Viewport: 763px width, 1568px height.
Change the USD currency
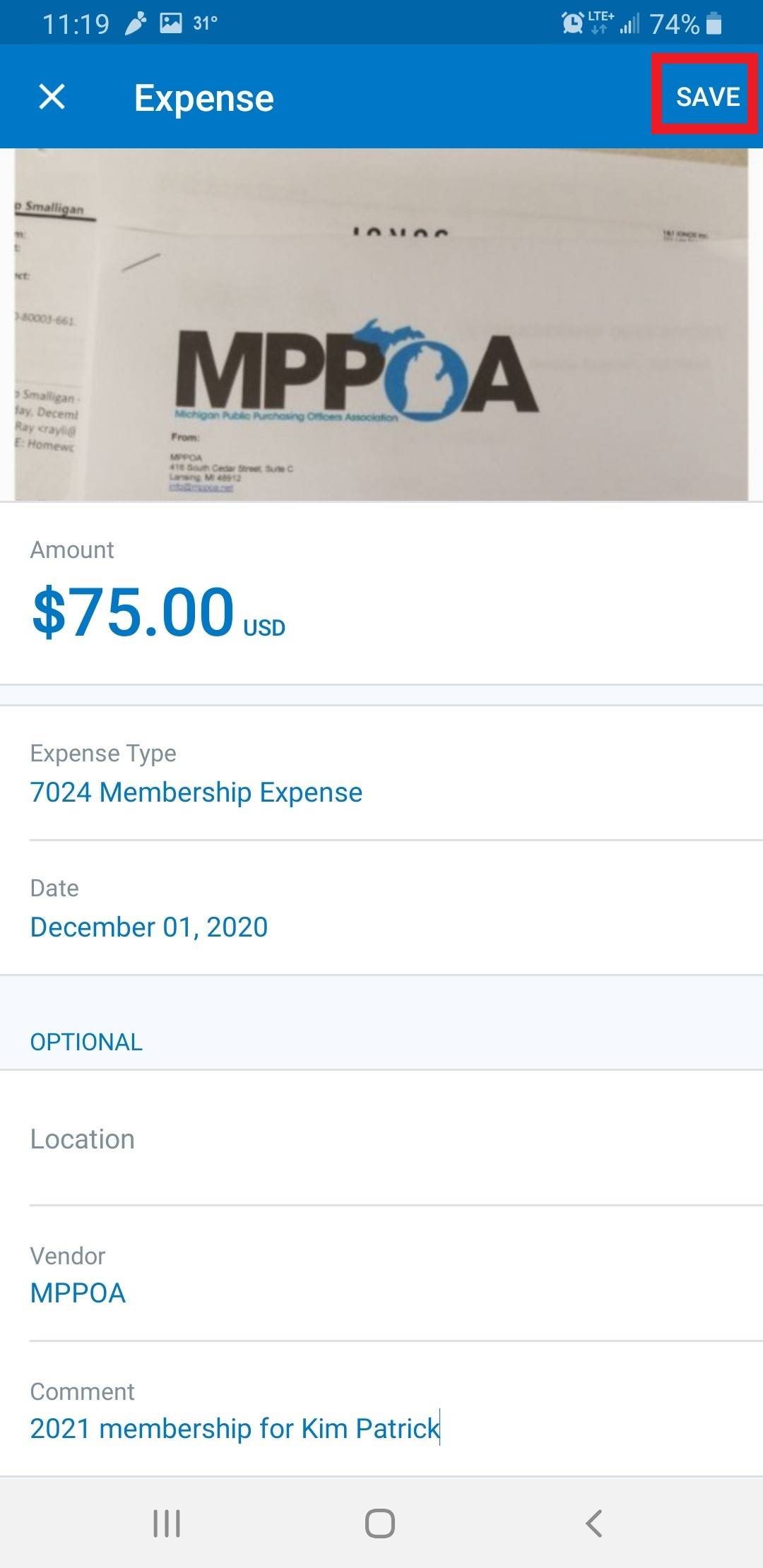[264, 627]
